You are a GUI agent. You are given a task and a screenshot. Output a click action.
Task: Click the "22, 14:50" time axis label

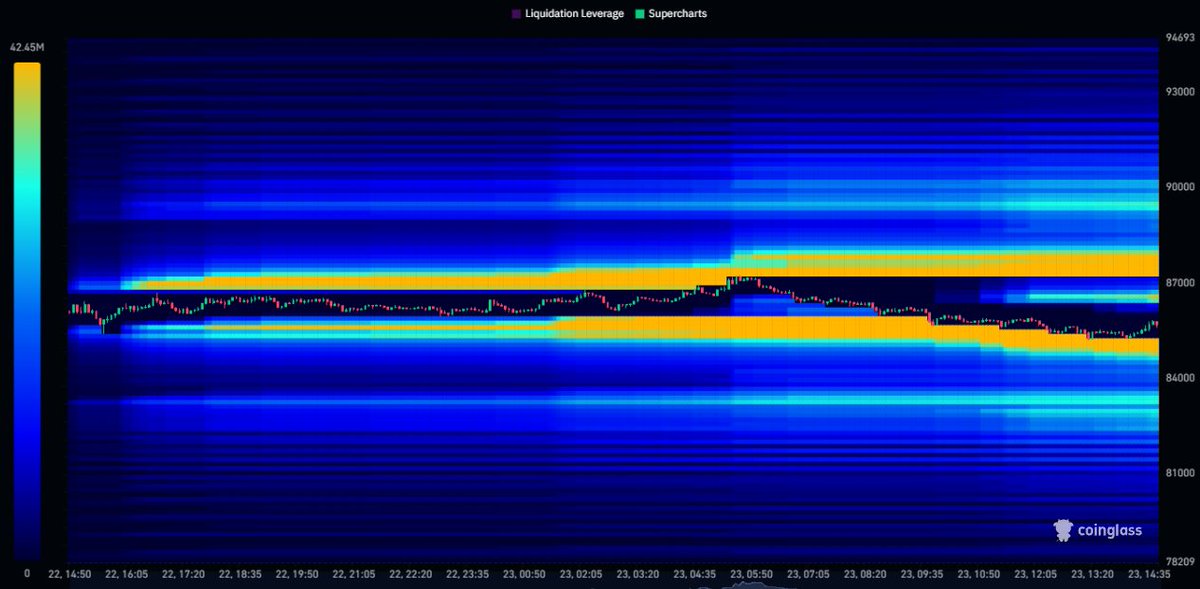(70, 575)
